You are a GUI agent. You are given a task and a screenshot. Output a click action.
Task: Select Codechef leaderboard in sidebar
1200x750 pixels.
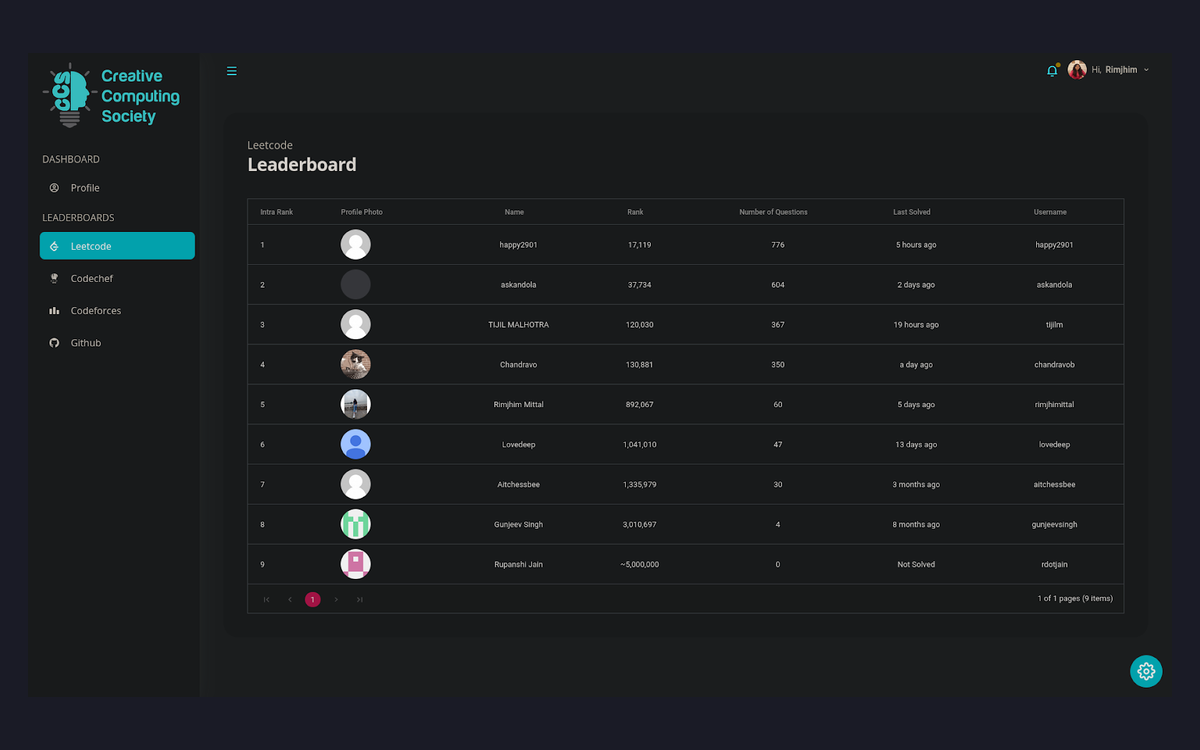(117, 279)
